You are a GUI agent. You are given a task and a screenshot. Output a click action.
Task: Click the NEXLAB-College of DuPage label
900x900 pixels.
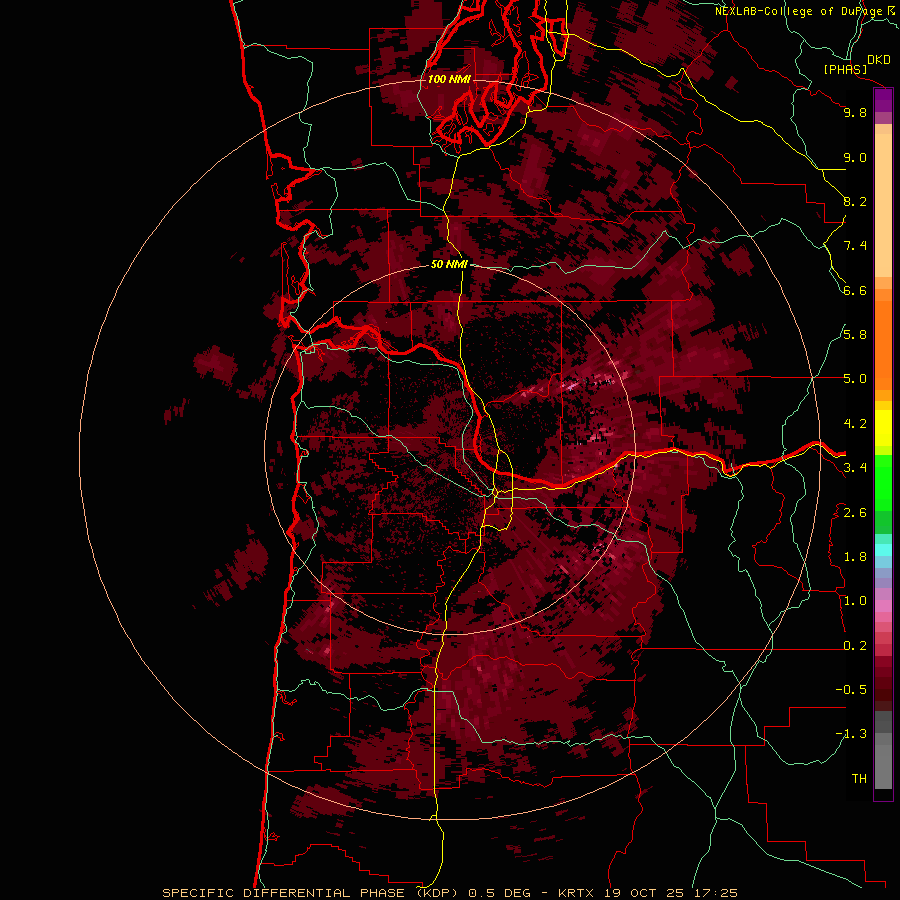798,11
